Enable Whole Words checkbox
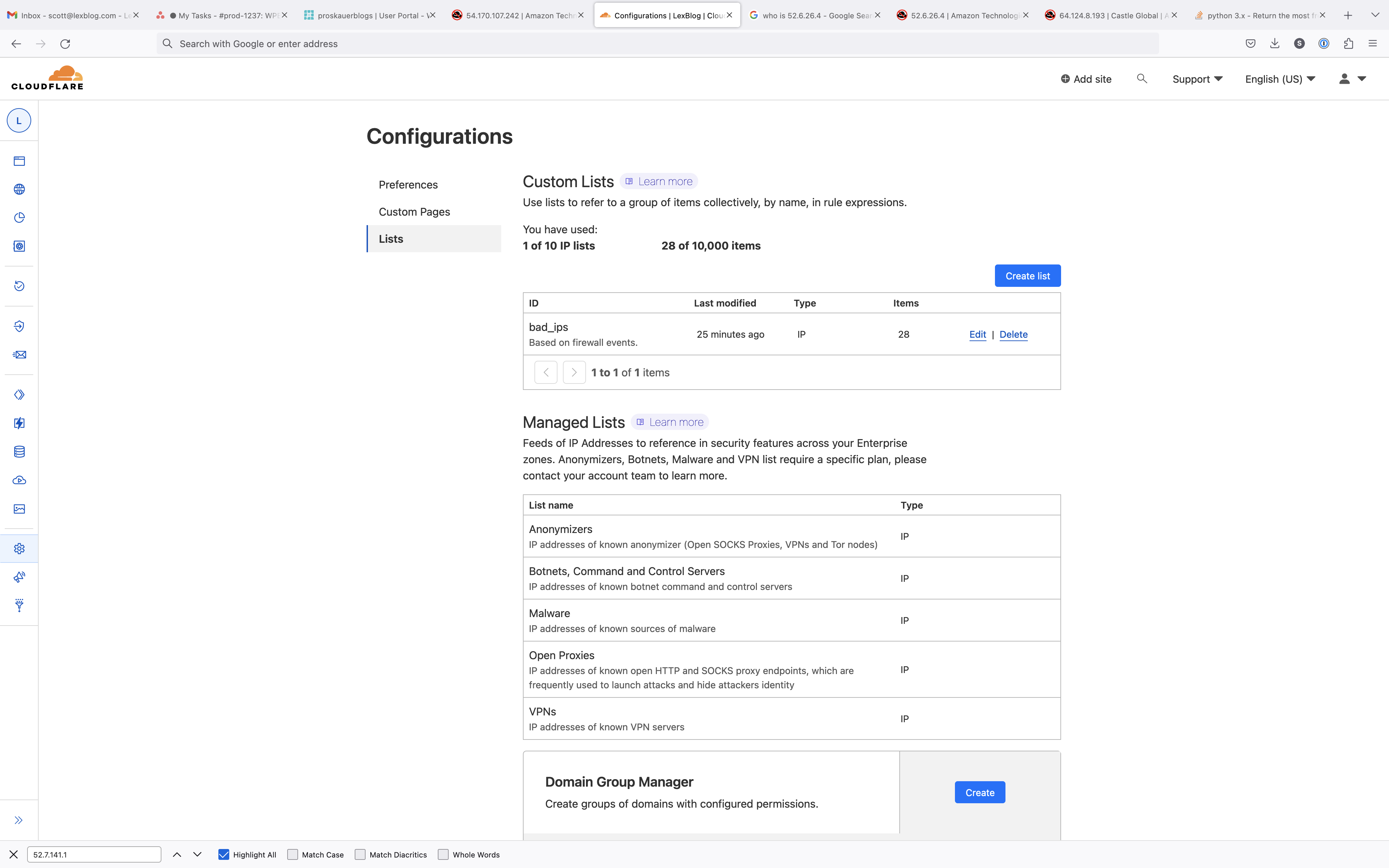The width and height of the screenshot is (1389, 868). point(443,854)
